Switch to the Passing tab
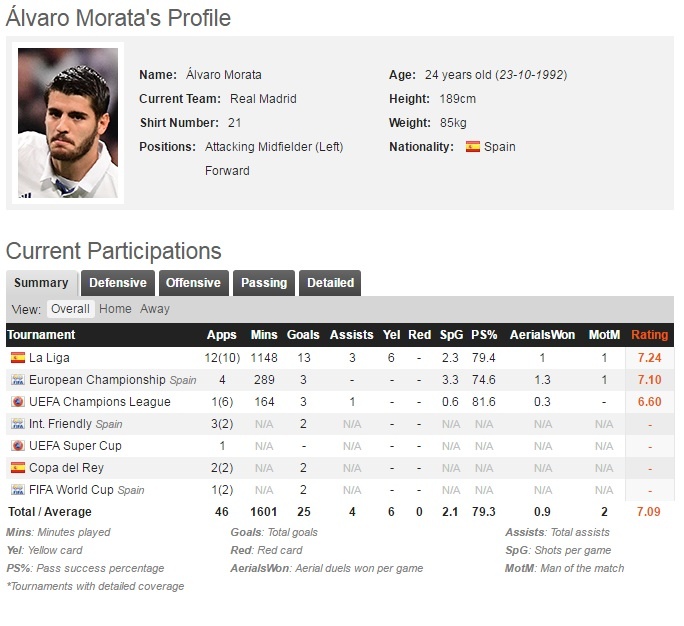 264,283
